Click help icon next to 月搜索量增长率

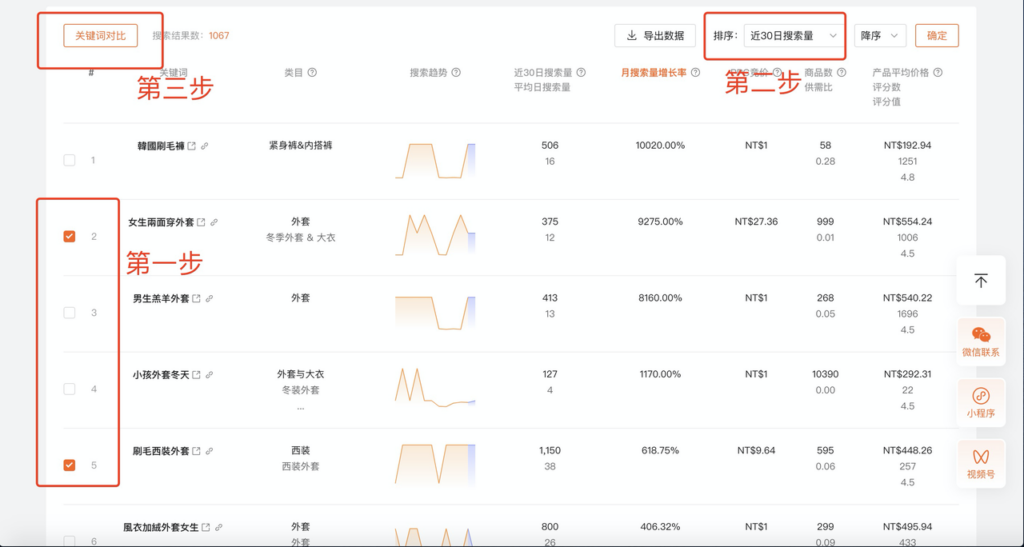click(x=696, y=72)
